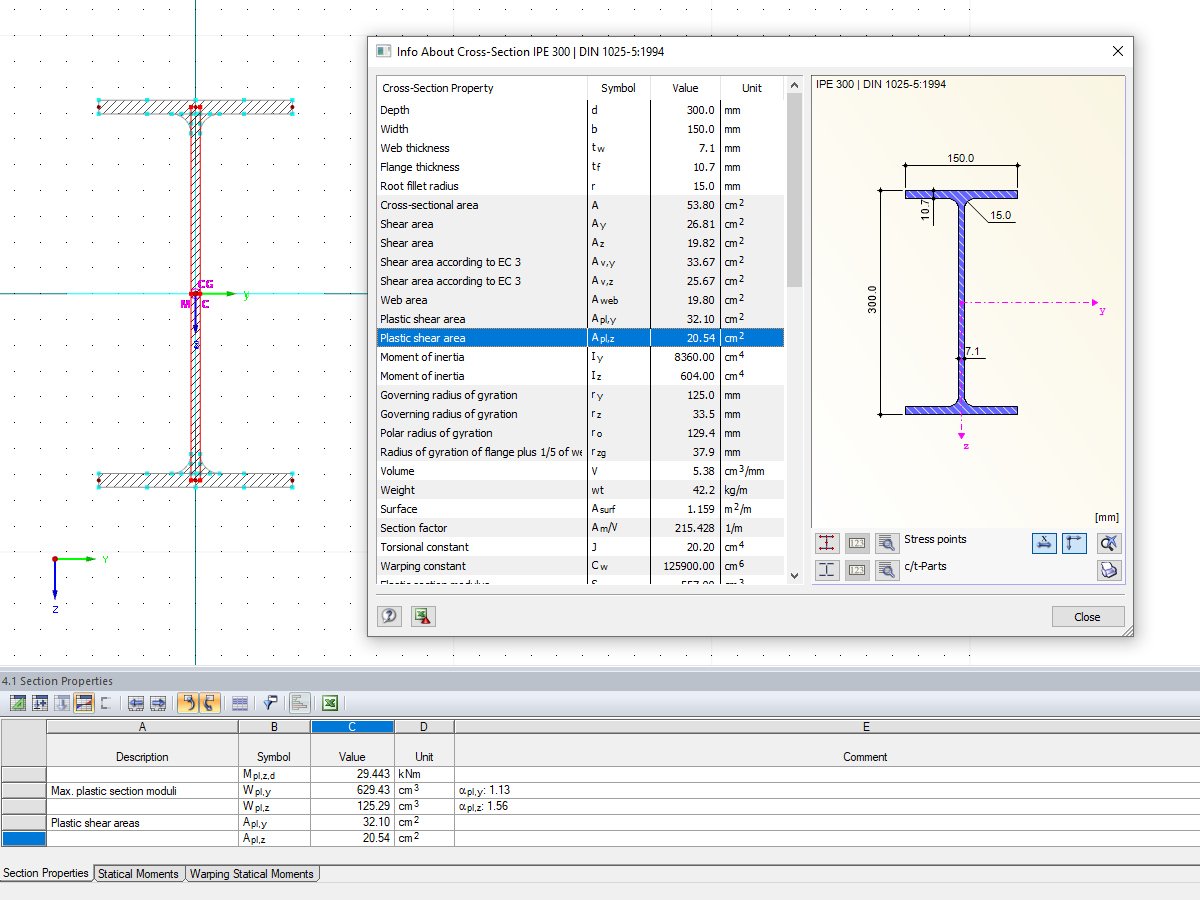Click the Stress points display icon
The image size is (1200, 900).
tap(827, 543)
